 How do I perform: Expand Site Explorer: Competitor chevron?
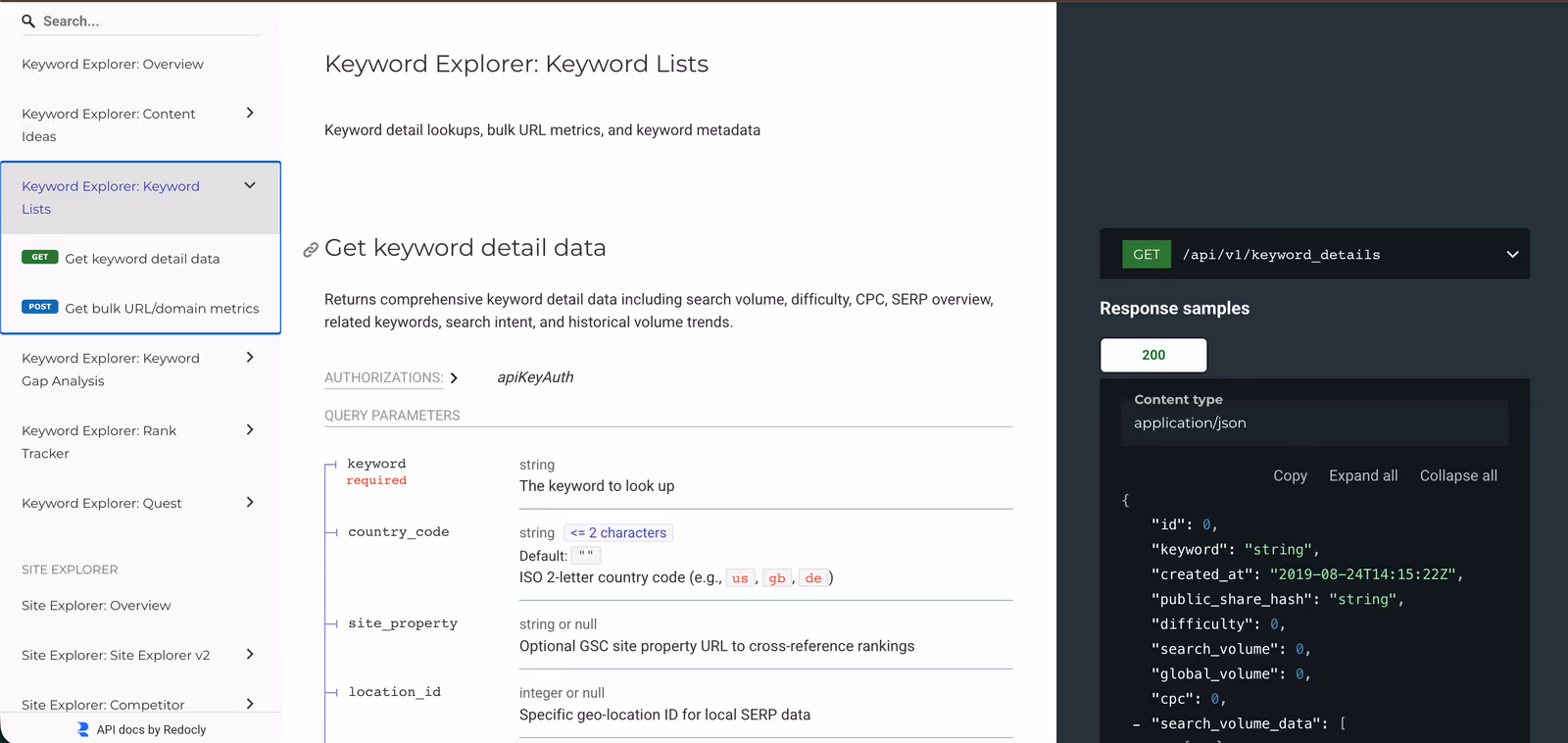point(250,703)
